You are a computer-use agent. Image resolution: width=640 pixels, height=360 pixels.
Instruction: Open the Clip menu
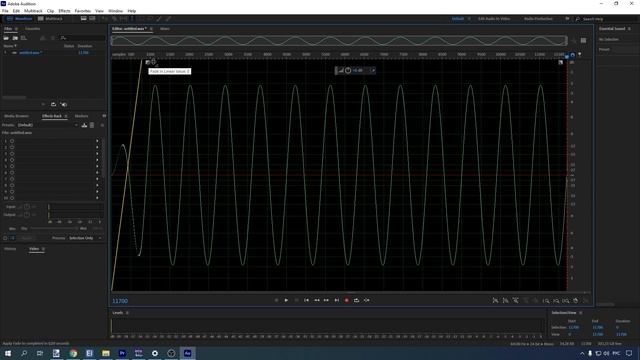[x=50, y=11]
